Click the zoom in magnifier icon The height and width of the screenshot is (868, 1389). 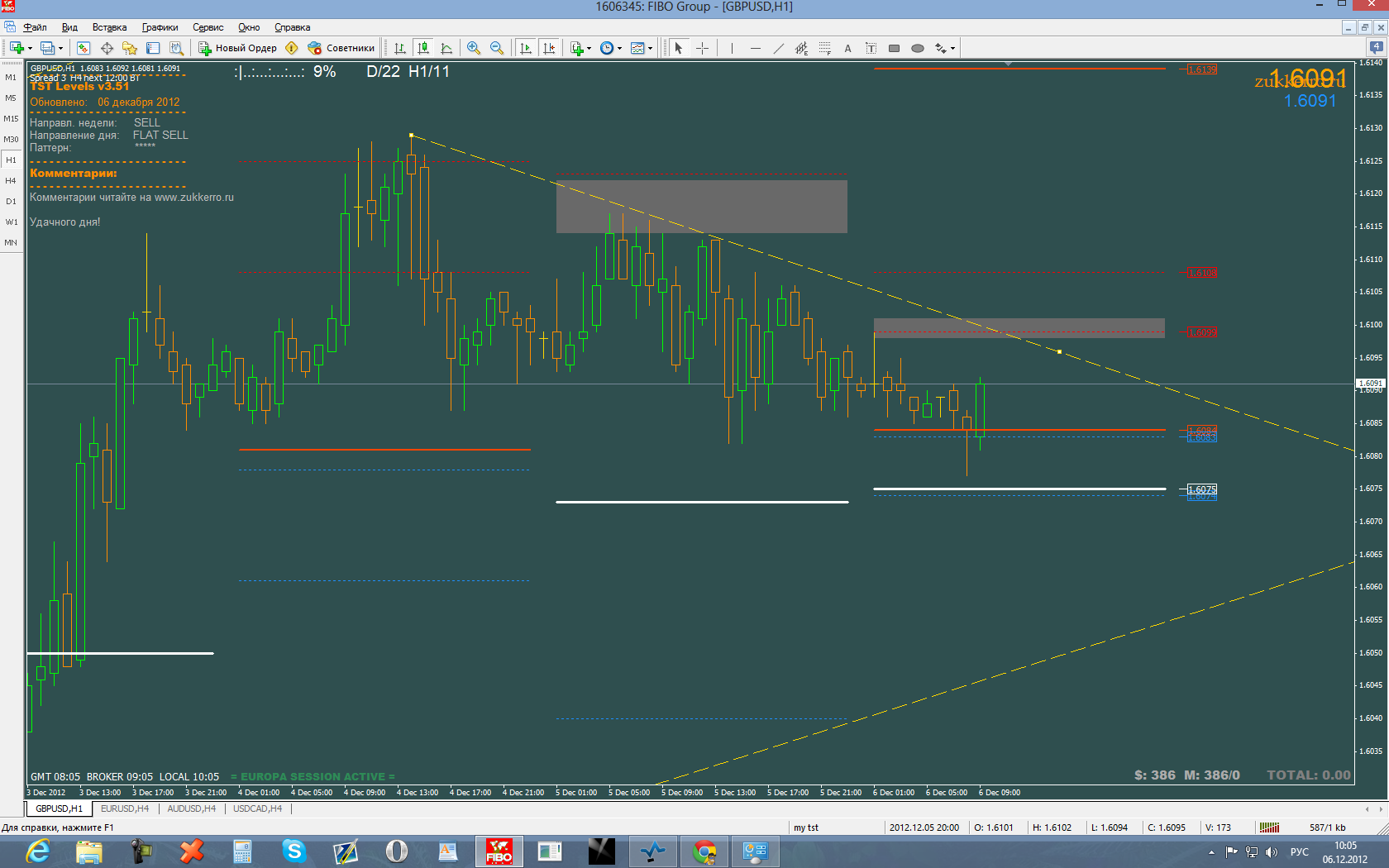[x=474, y=49]
